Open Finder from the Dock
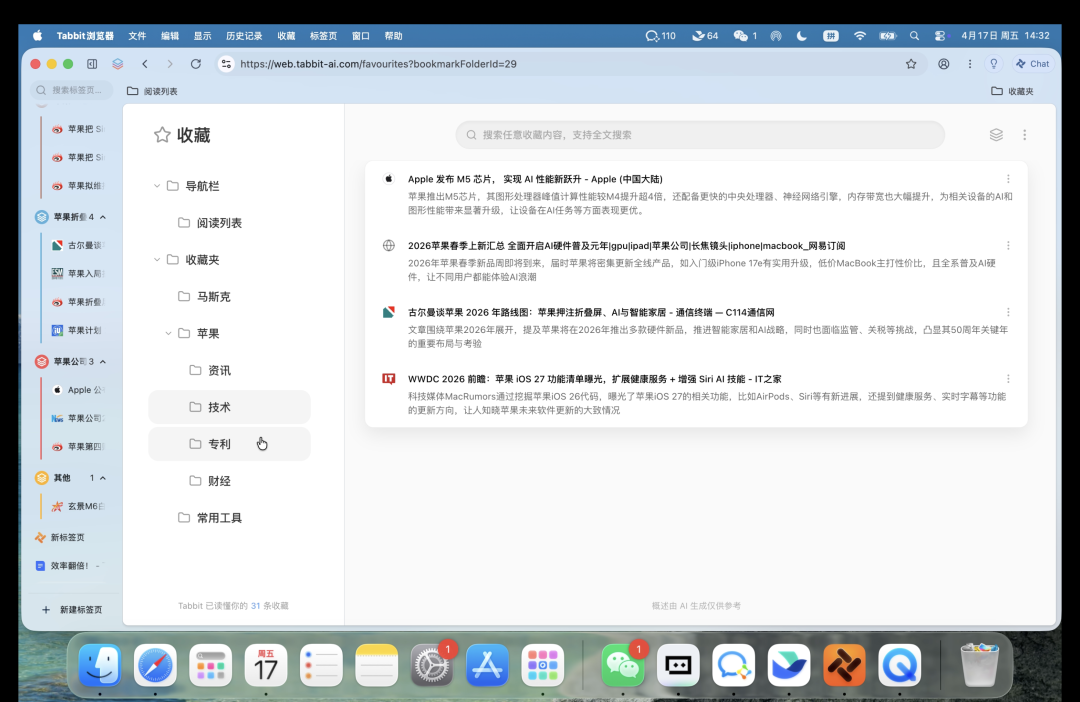1080x702 pixels. click(x=100, y=665)
